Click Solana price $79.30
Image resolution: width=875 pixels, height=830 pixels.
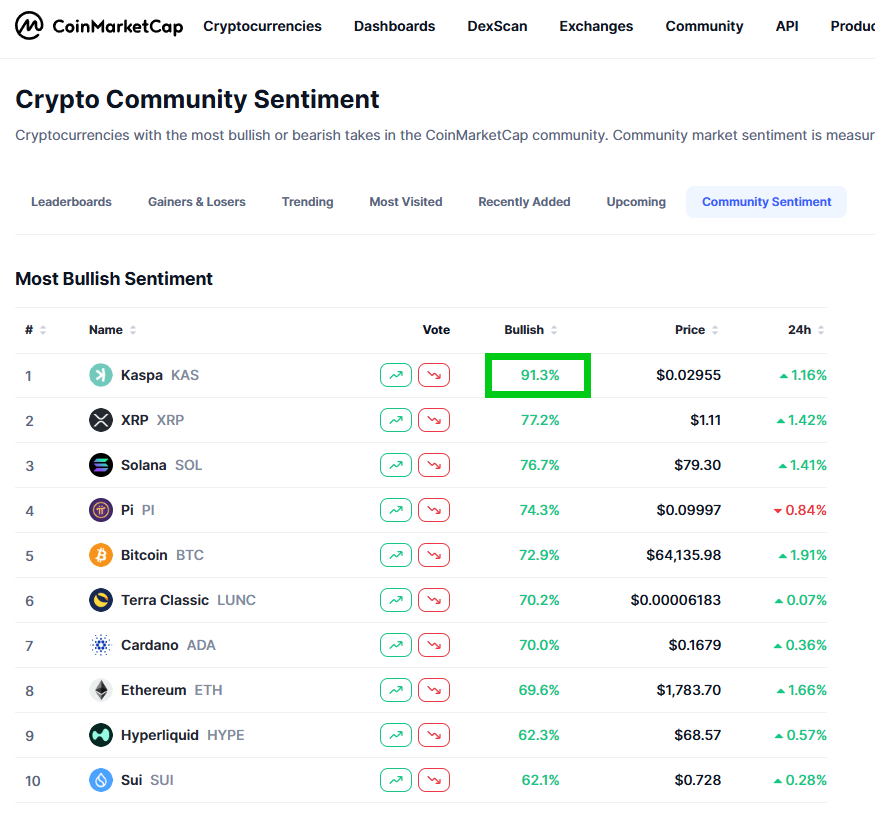click(698, 465)
